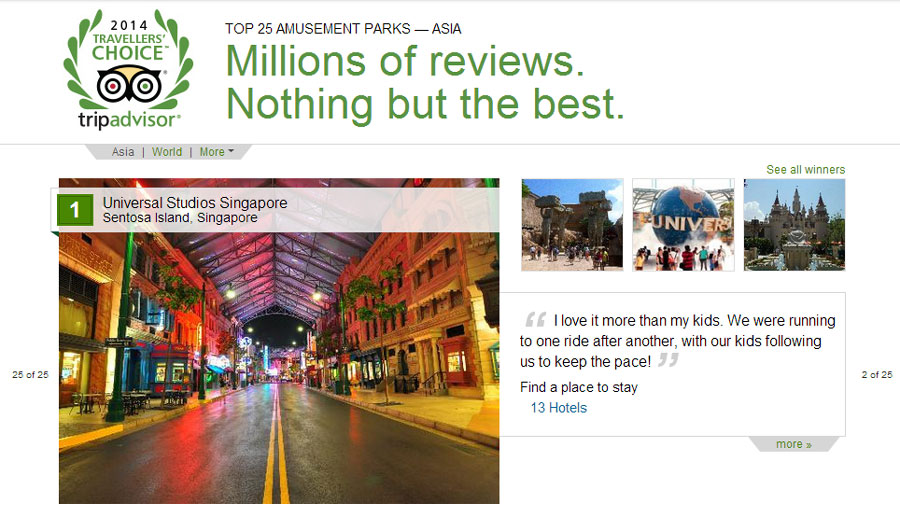Click the review quote about kids running
Viewport: 900px width, 517px height.
click(677, 341)
